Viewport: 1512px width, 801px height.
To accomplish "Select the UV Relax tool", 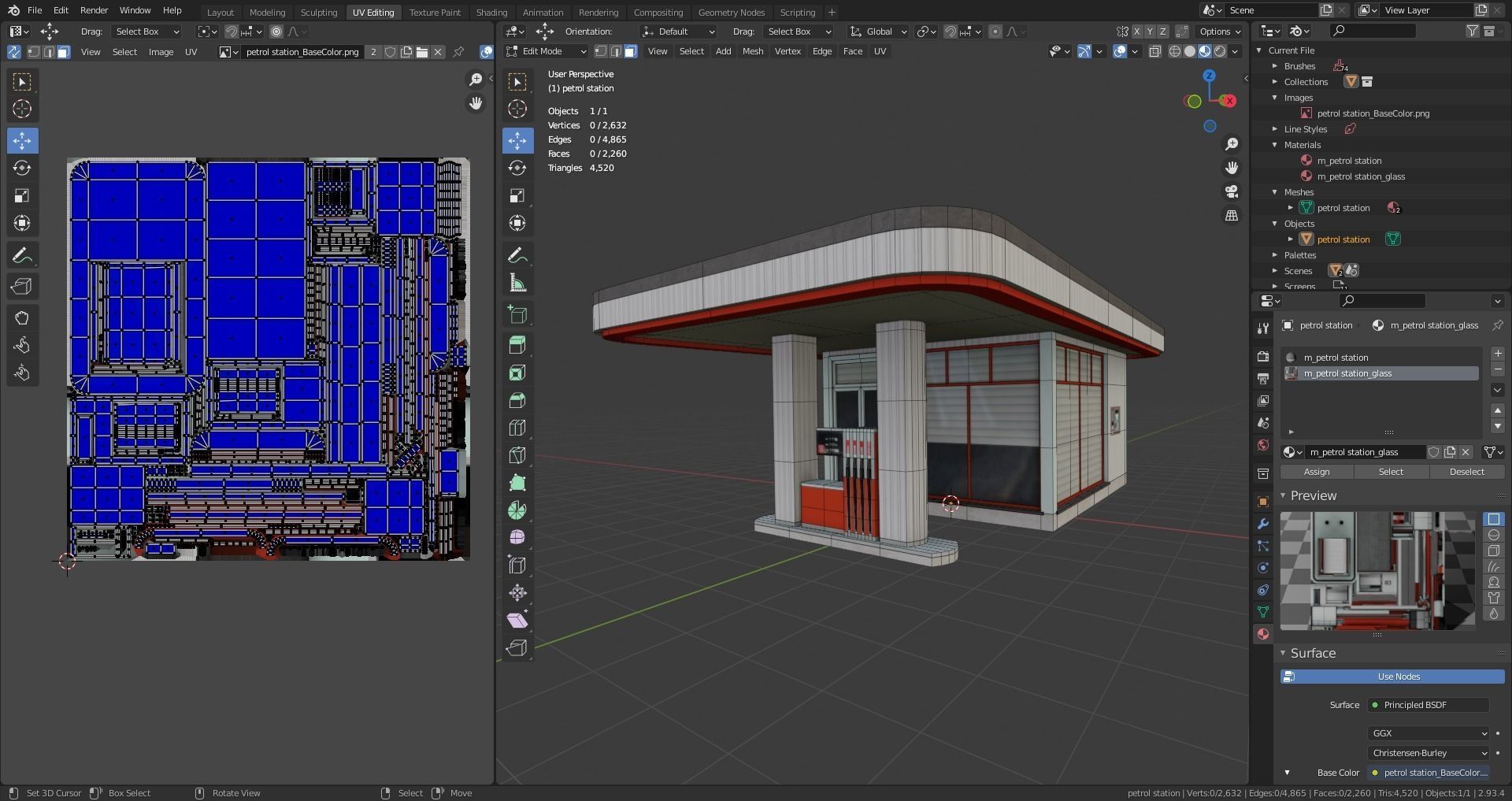I will point(22,346).
